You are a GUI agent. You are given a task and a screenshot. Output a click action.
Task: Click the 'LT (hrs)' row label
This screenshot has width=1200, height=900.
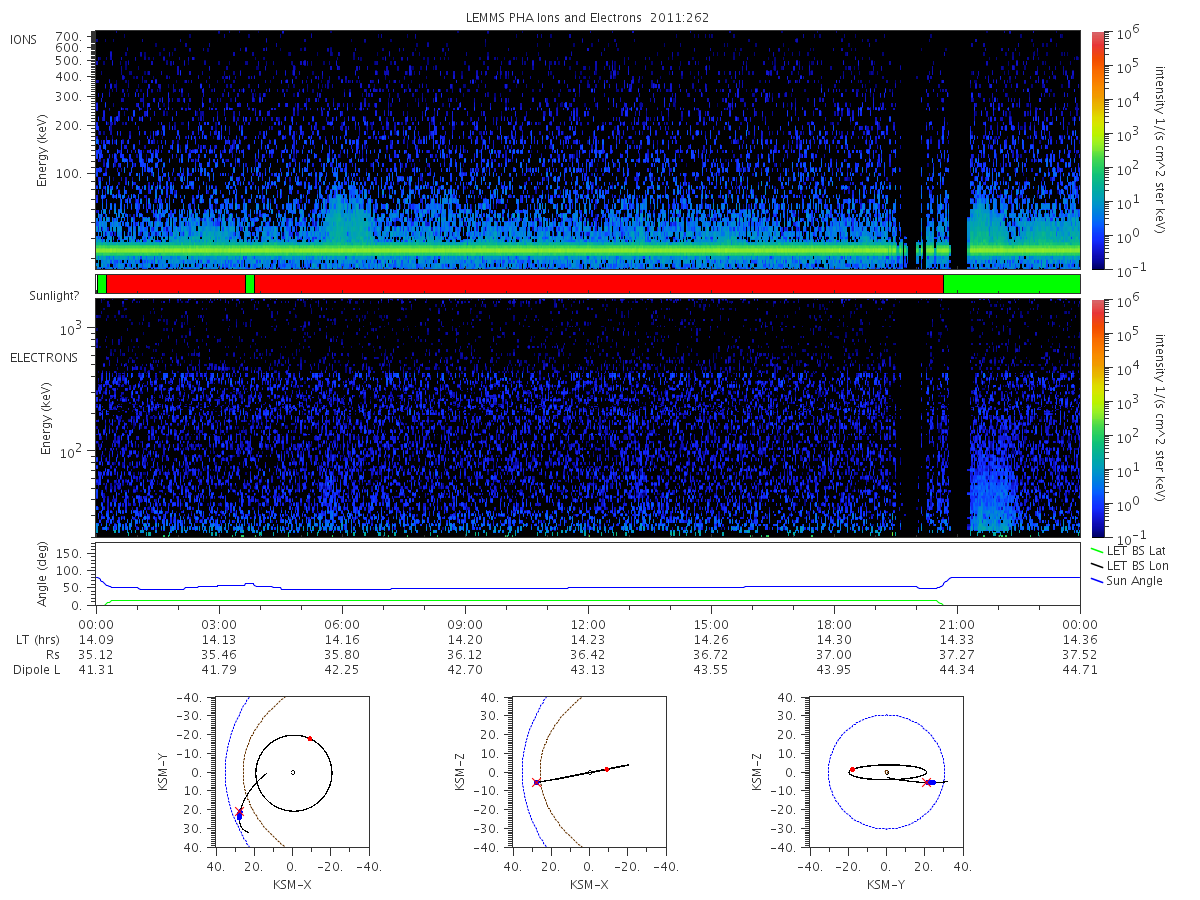[36, 640]
